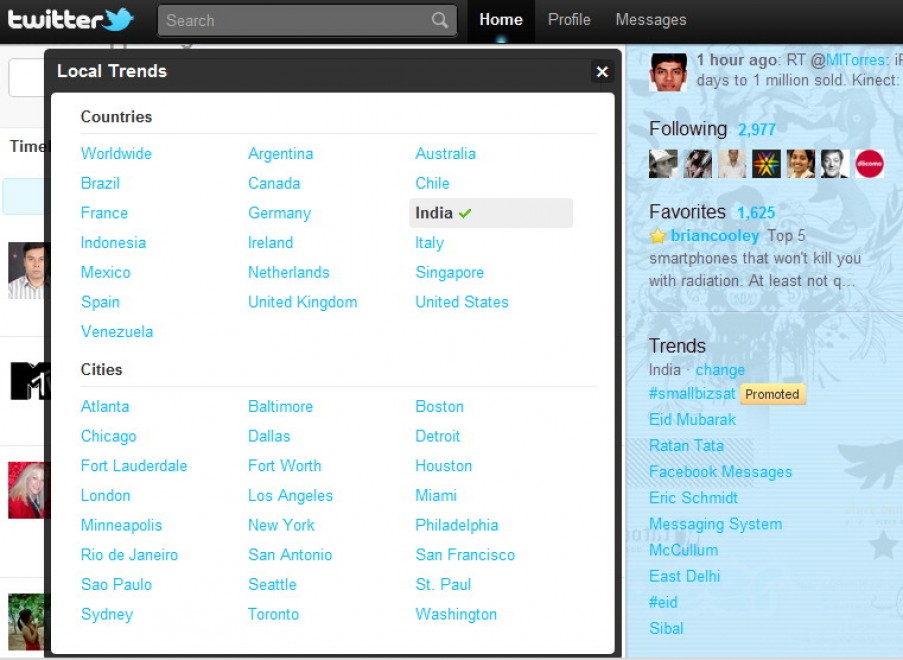Choose Fort Worth trends
Image resolution: width=903 pixels, height=660 pixels.
pyautogui.click(x=284, y=466)
